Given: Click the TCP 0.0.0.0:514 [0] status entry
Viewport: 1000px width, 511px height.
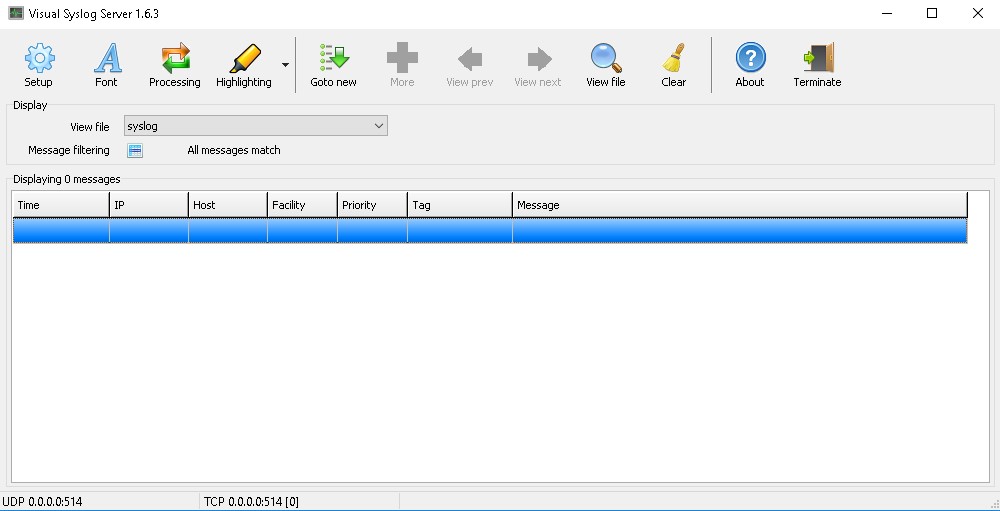Looking at the screenshot, I should point(251,502).
